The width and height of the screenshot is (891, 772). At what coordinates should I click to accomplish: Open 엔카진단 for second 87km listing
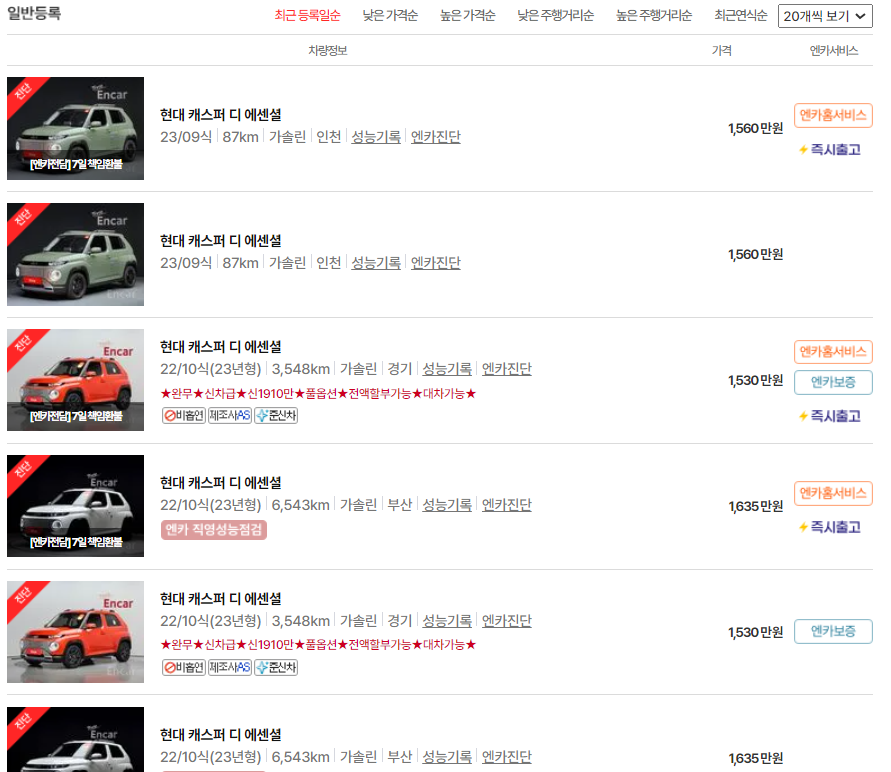[x=436, y=263]
